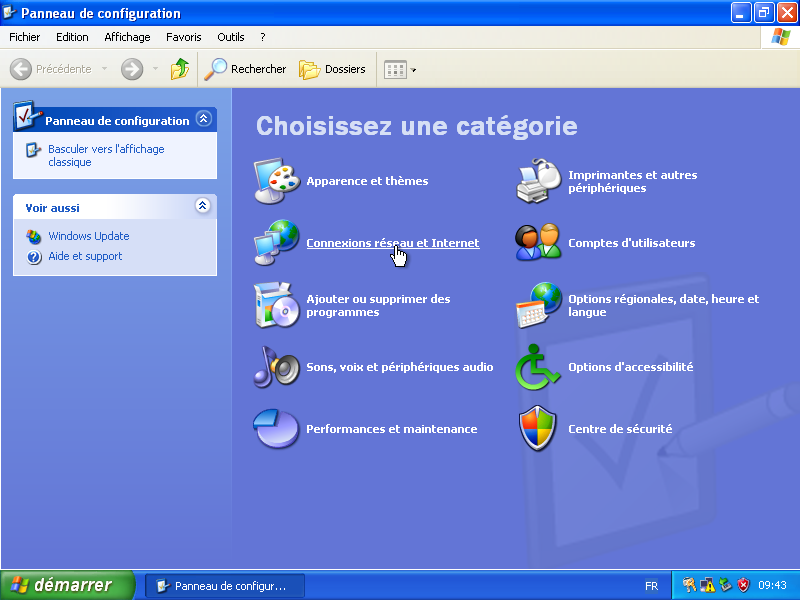800x600 pixels.
Task: Open the forward history dropdown arrow
Action: 155,69
